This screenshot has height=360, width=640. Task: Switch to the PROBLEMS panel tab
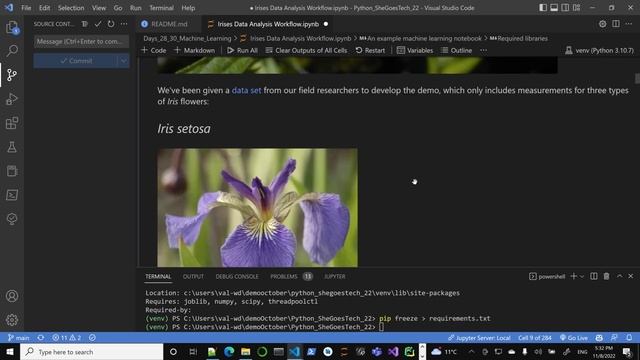tap(291, 276)
